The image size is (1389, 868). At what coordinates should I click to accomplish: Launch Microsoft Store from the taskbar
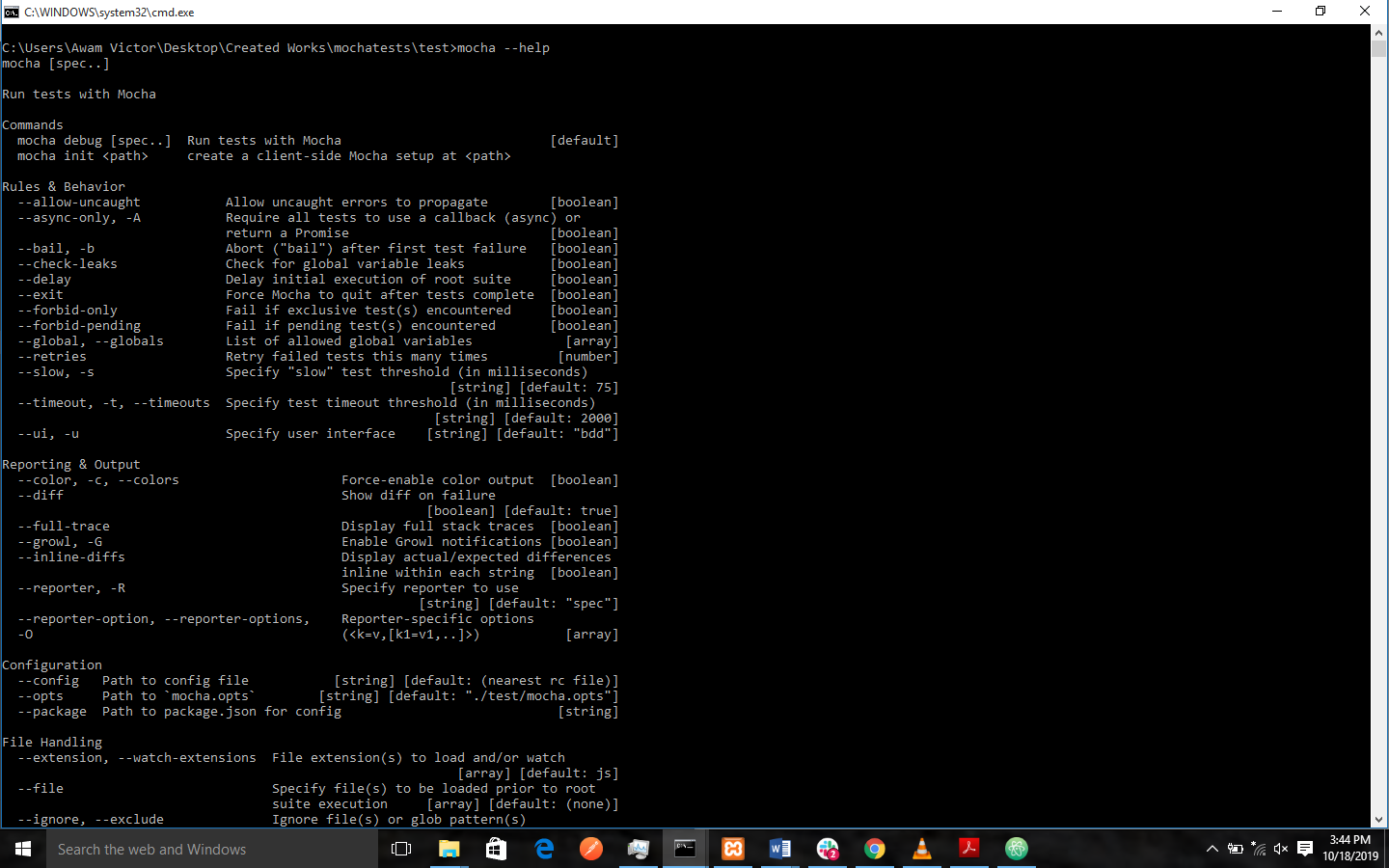(496, 849)
